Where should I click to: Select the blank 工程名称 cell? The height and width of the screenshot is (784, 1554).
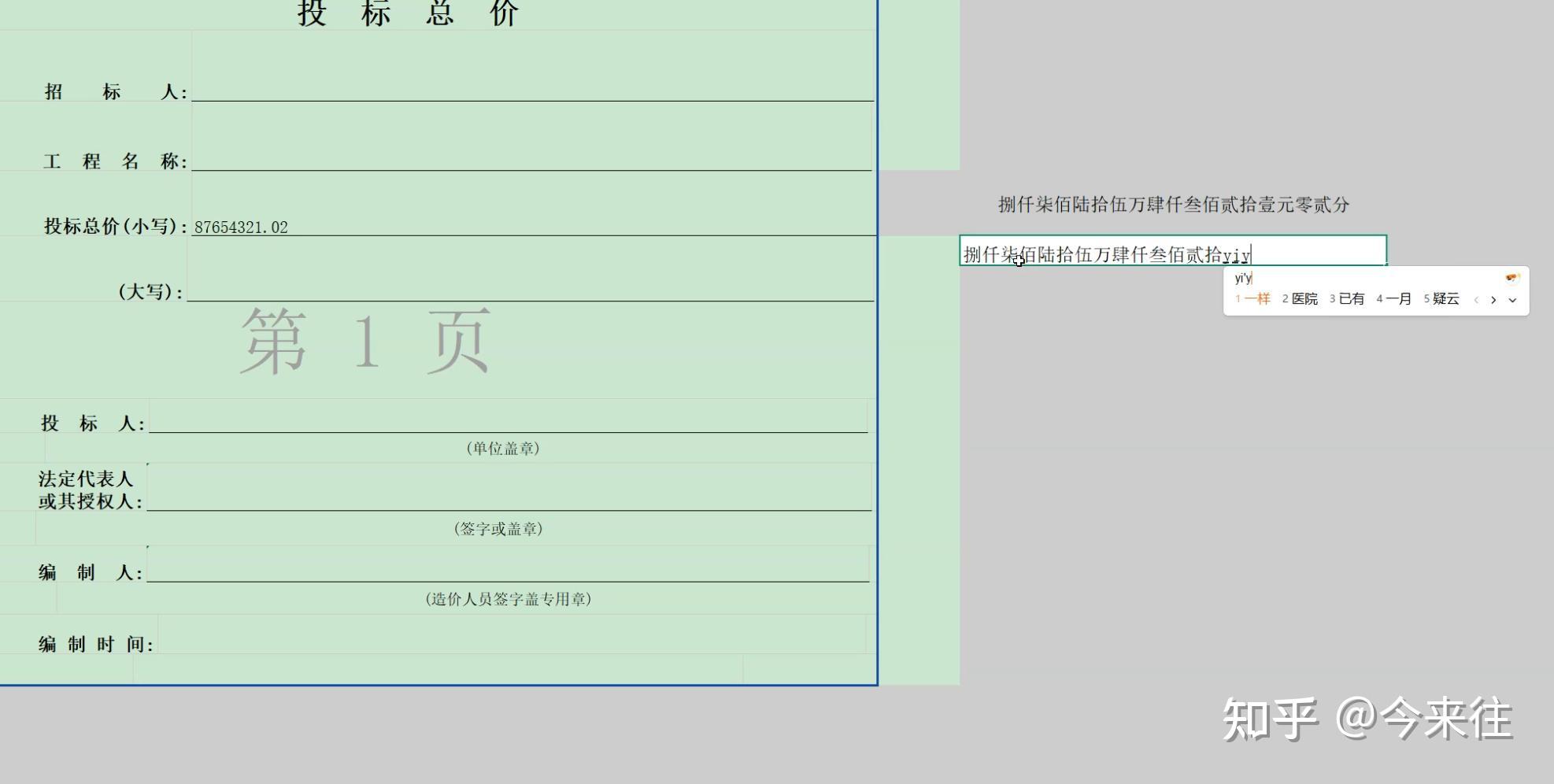tap(532, 160)
